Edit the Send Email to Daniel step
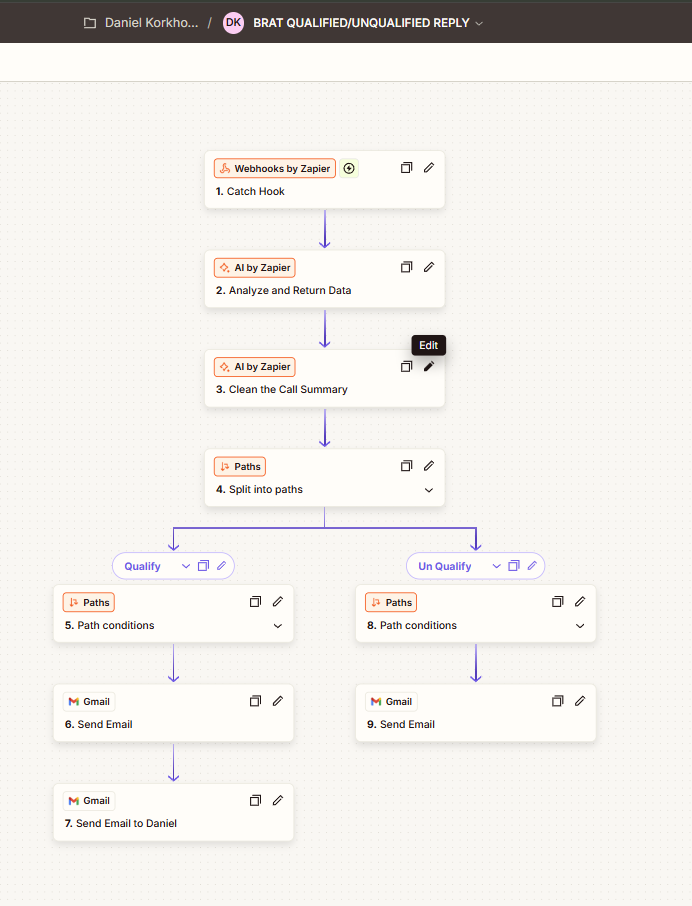 coord(278,800)
